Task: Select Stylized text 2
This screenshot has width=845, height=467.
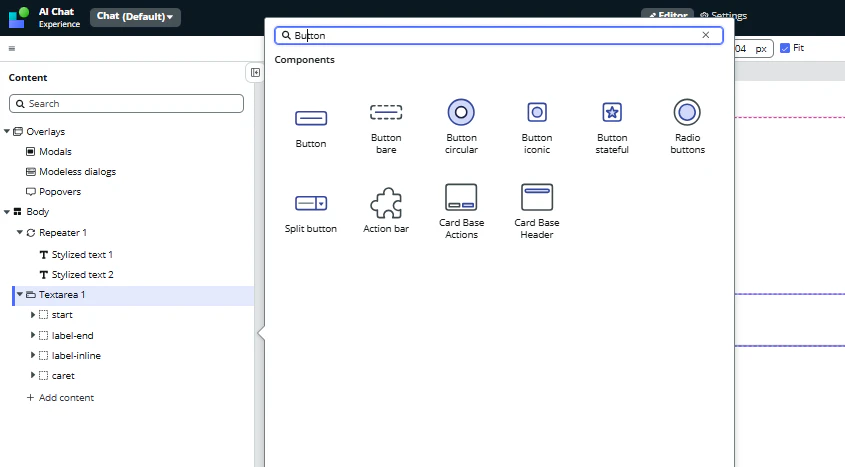Action: (82, 274)
